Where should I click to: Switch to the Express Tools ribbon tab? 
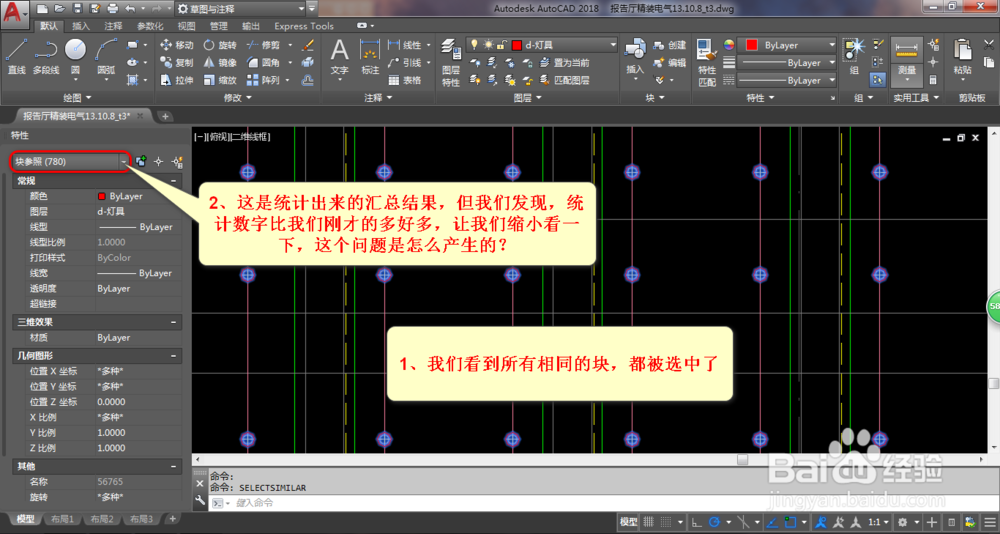click(x=304, y=26)
